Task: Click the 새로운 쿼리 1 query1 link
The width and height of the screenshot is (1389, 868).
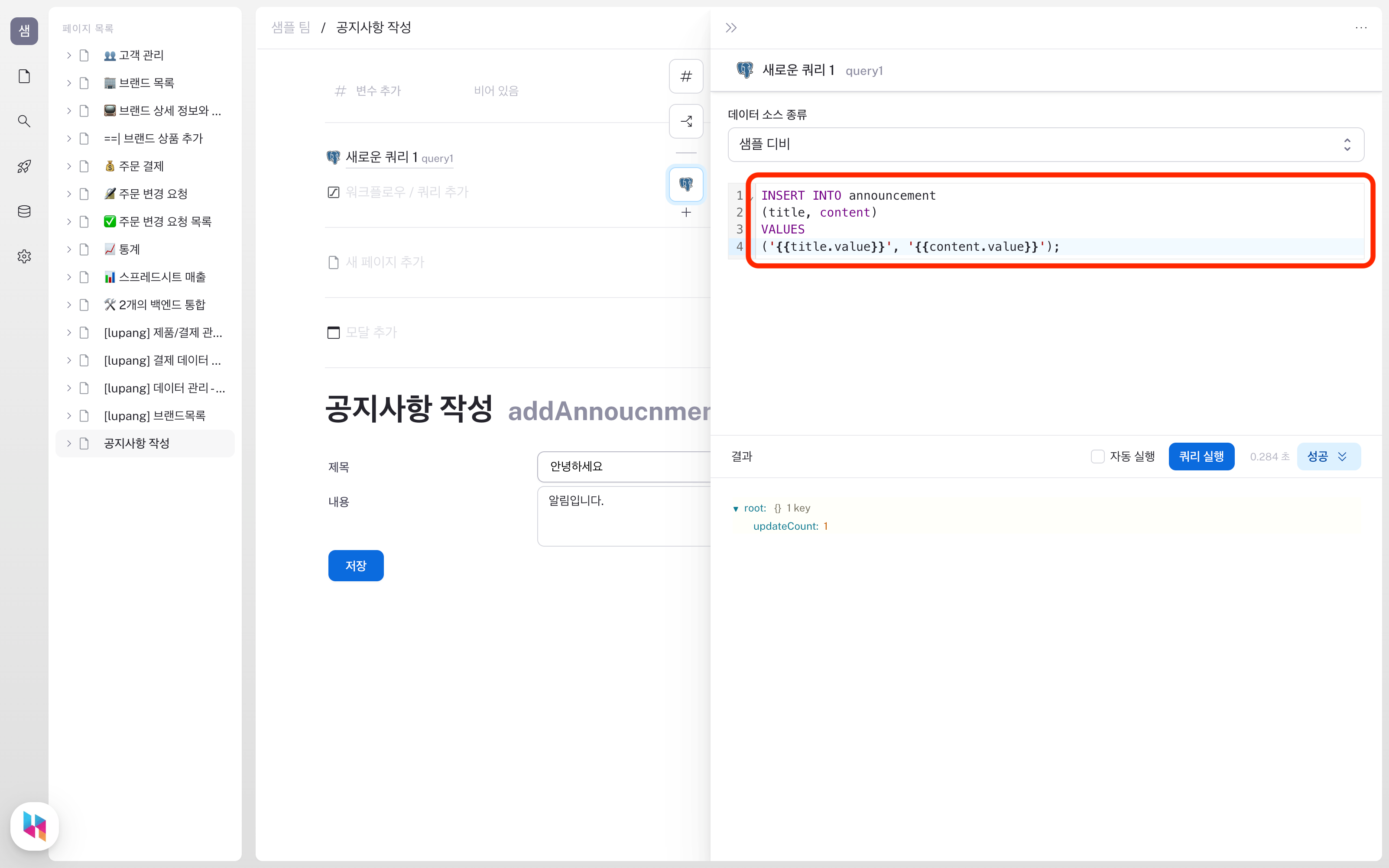Action: click(399, 157)
